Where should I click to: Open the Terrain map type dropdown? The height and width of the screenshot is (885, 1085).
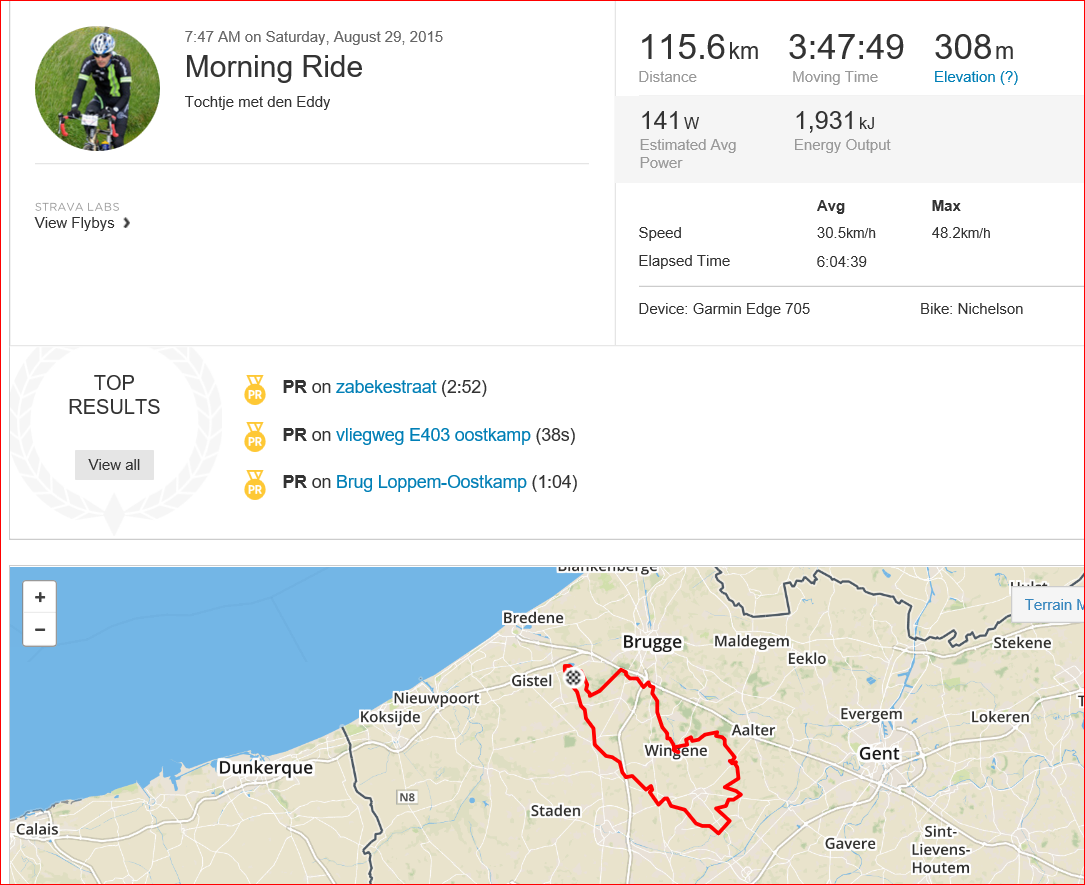1048,605
